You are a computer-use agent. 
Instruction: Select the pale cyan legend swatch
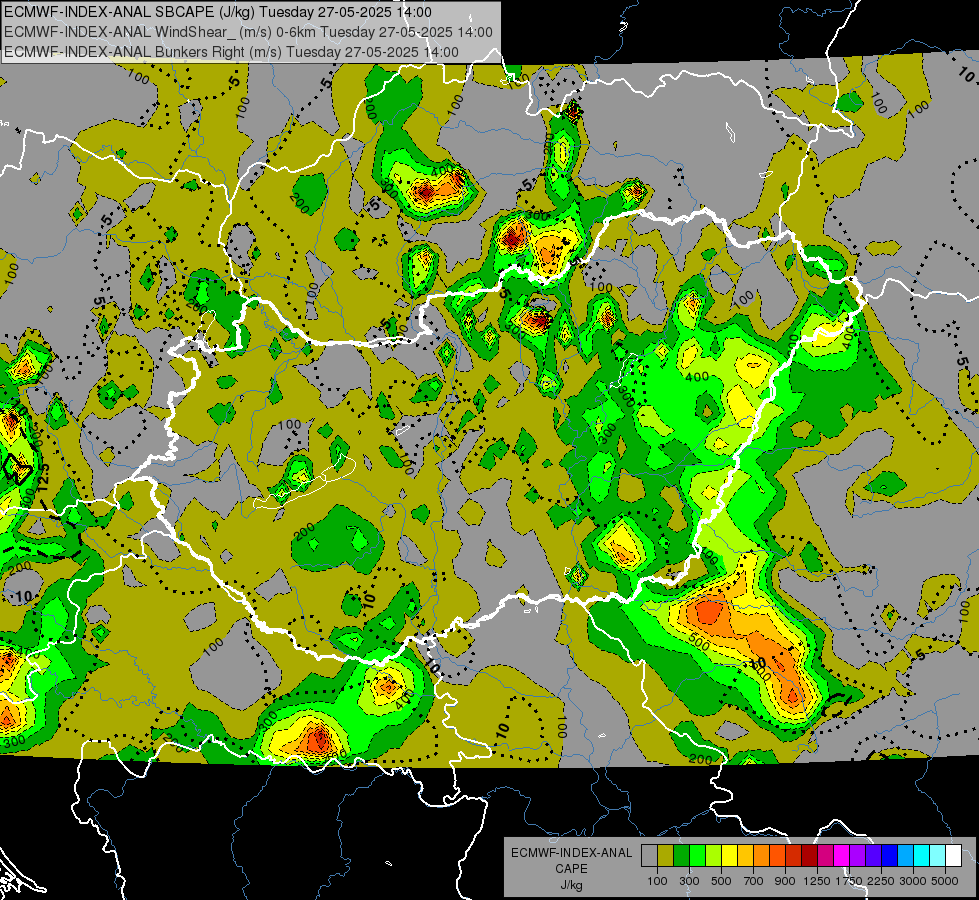click(x=938, y=856)
